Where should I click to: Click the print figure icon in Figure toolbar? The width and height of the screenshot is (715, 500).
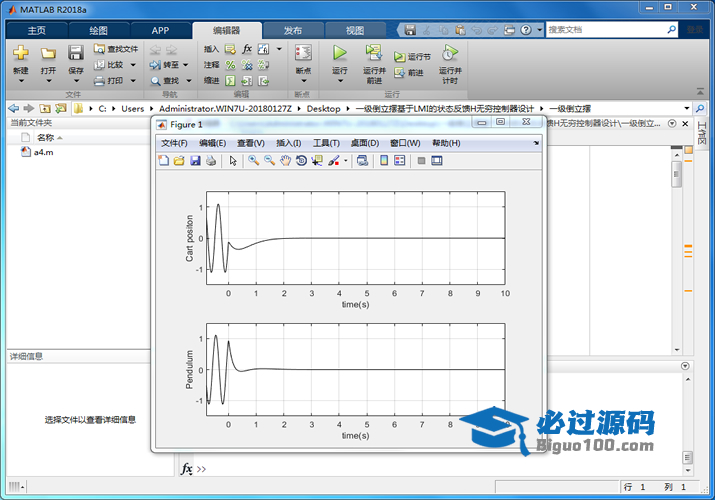[211, 160]
